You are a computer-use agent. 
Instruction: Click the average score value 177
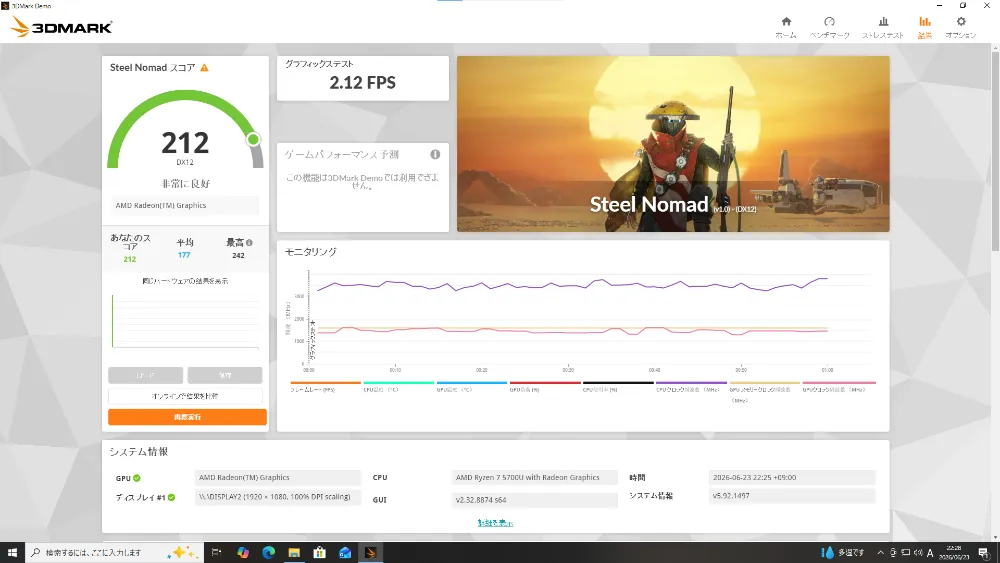[x=184, y=255]
